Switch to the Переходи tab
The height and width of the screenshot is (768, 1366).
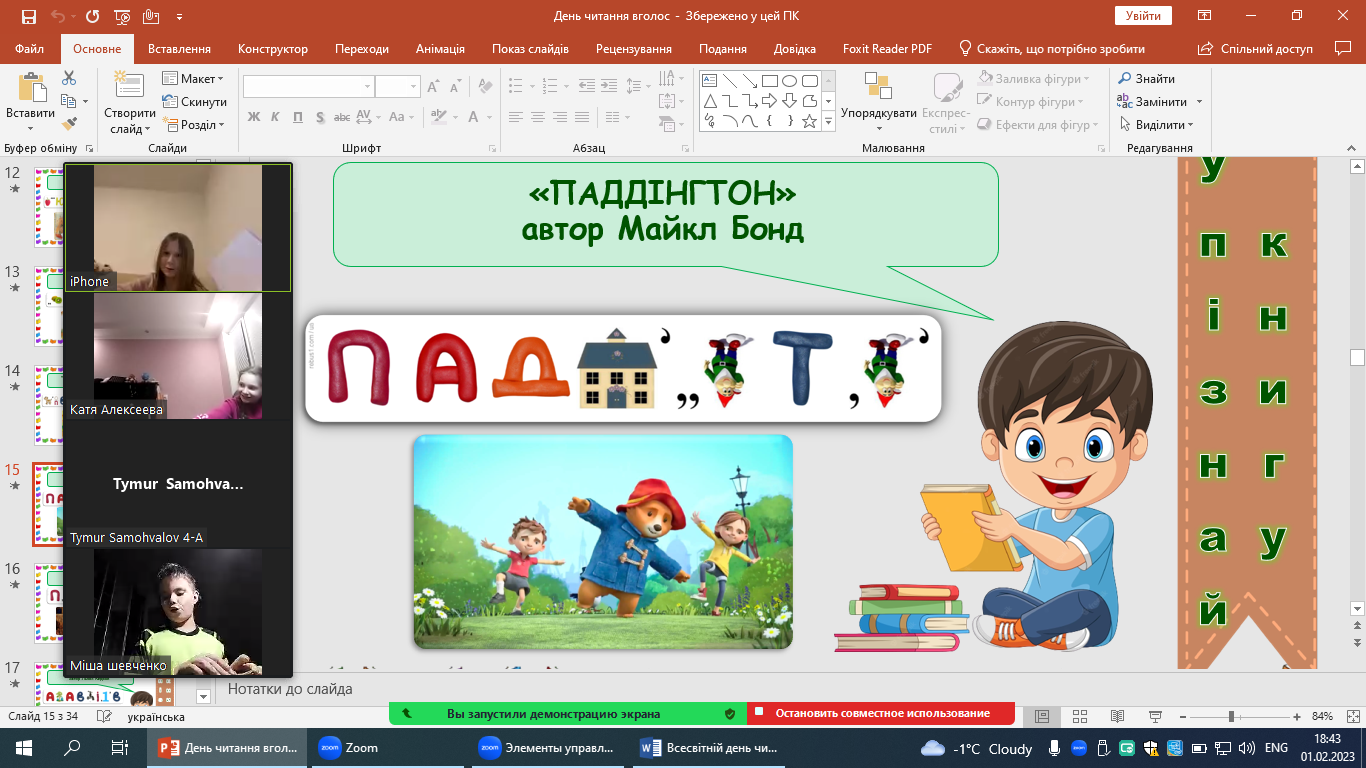[x=362, y=49]
